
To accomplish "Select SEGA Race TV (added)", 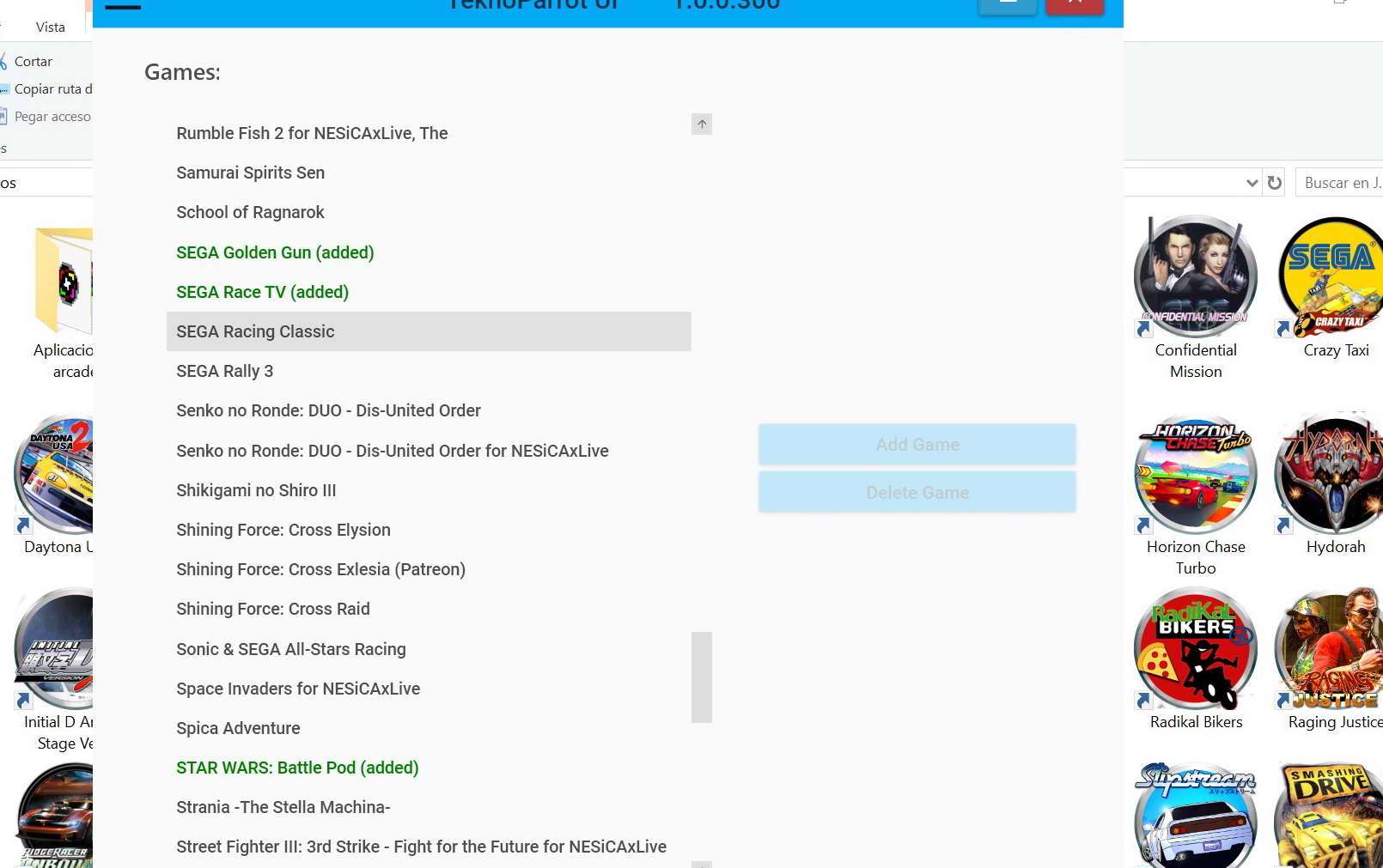I will pyautogui.click(x=429, y=292).
